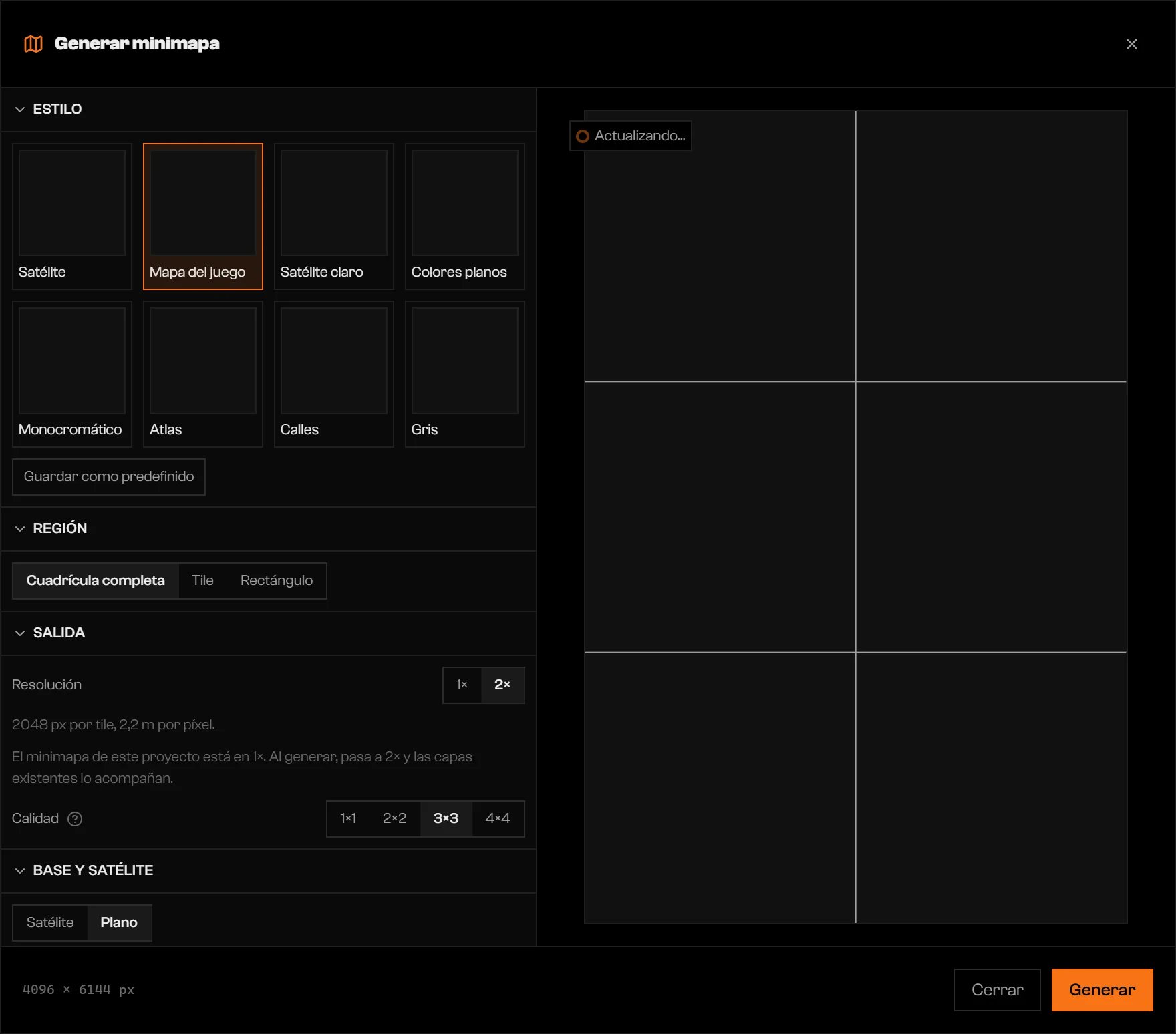Image resolution: width=1176 pixels, height=1034 pixels.
Task: Set quality to 3×3
Action: pyautogui.click(x=446, y=819)
